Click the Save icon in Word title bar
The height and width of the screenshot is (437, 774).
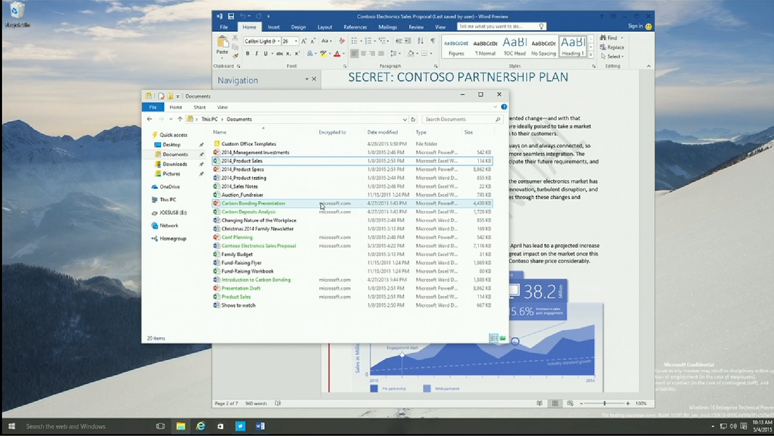pos(231,16)
